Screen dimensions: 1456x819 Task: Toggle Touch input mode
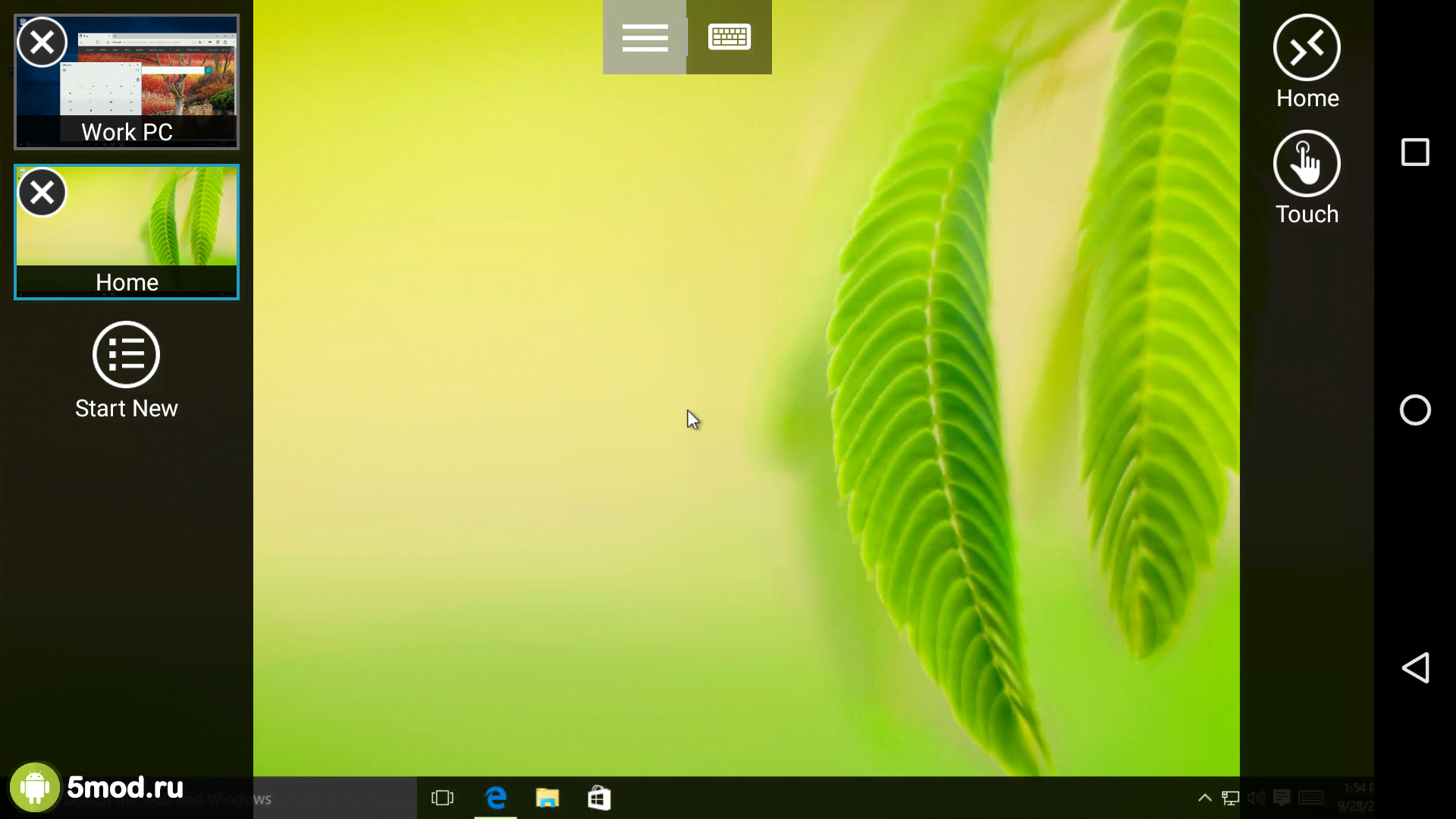click(1307, 178)
